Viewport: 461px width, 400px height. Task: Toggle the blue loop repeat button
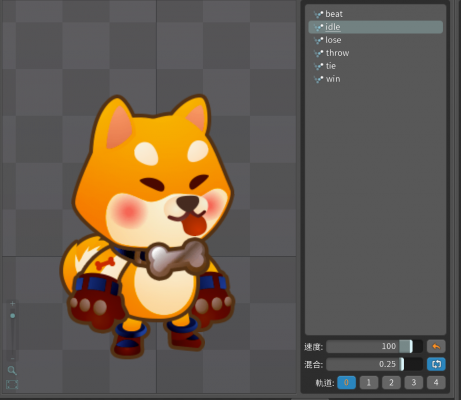(436, 364)
